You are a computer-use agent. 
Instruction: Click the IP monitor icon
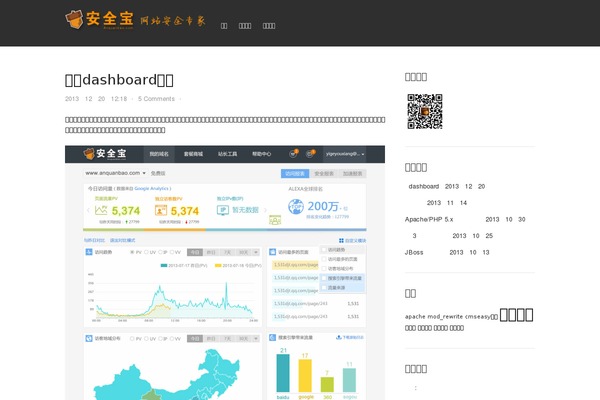click(223, 210)
